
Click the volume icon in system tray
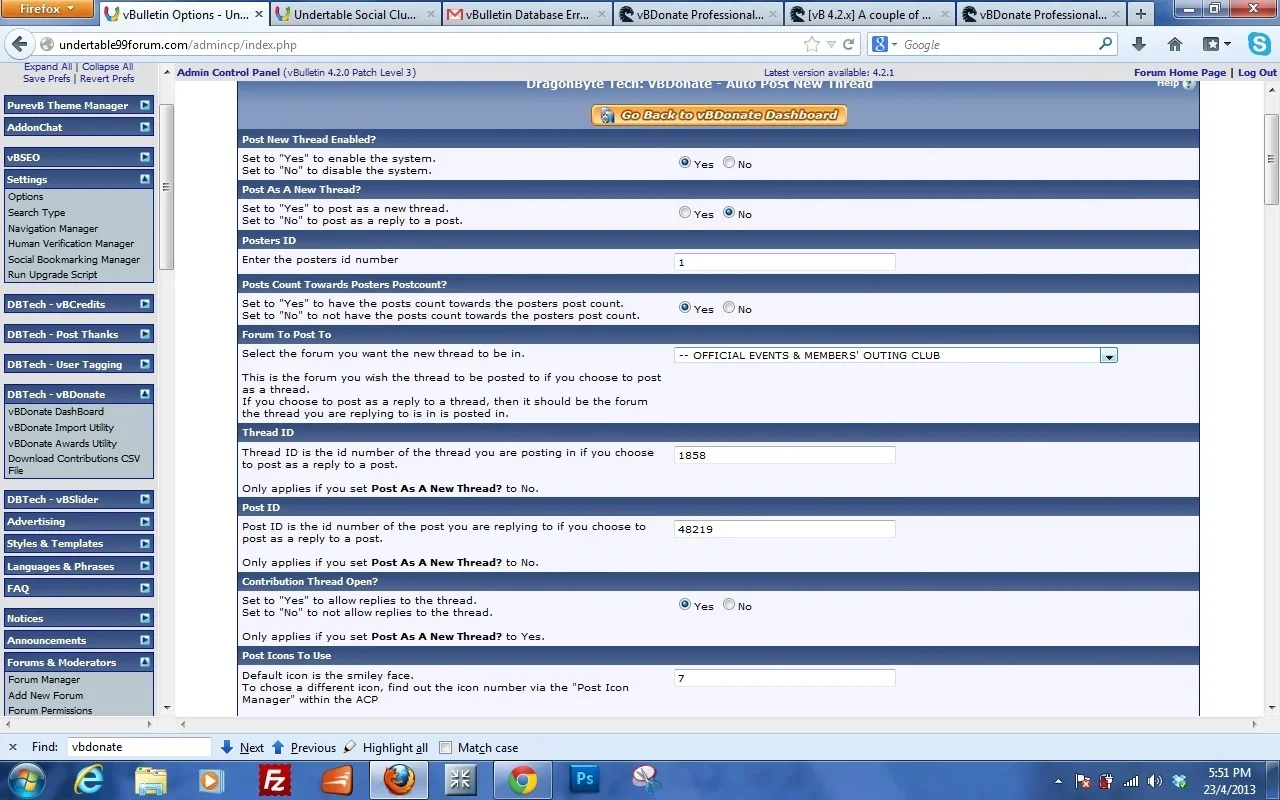click(x=1156, y=780)
